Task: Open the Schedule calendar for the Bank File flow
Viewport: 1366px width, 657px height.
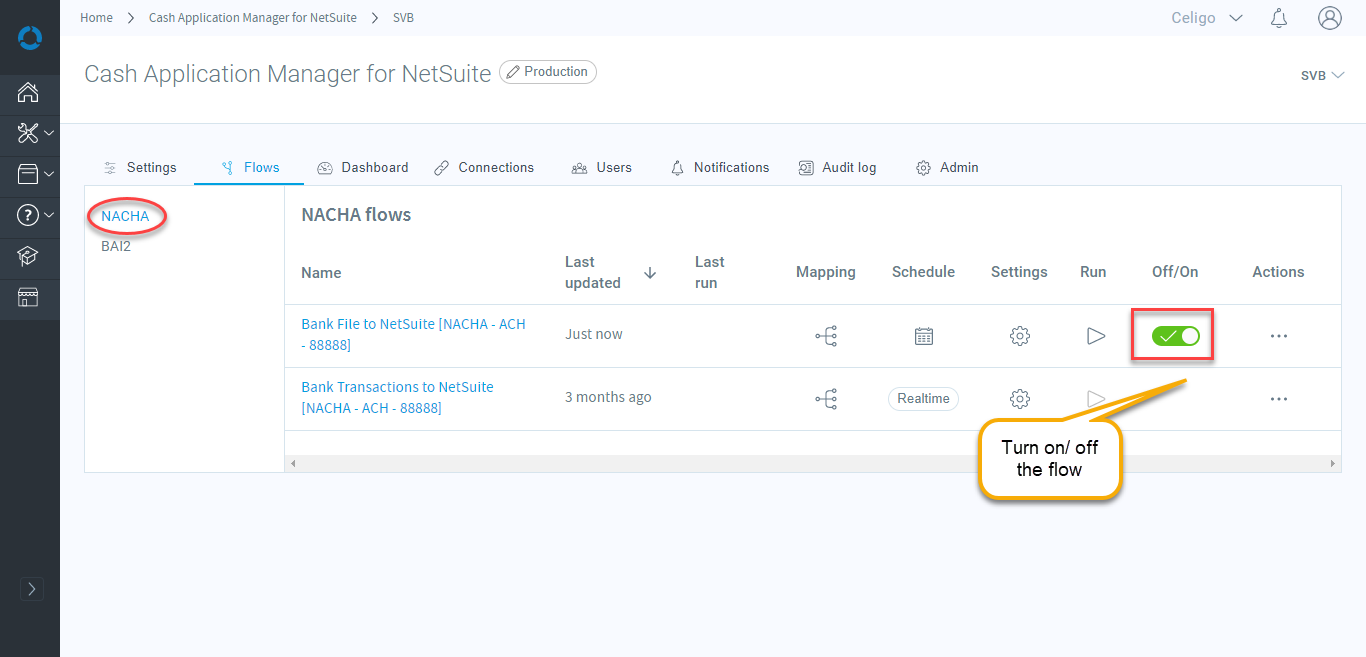Action: pyautogui.click(x=923, y=336)
